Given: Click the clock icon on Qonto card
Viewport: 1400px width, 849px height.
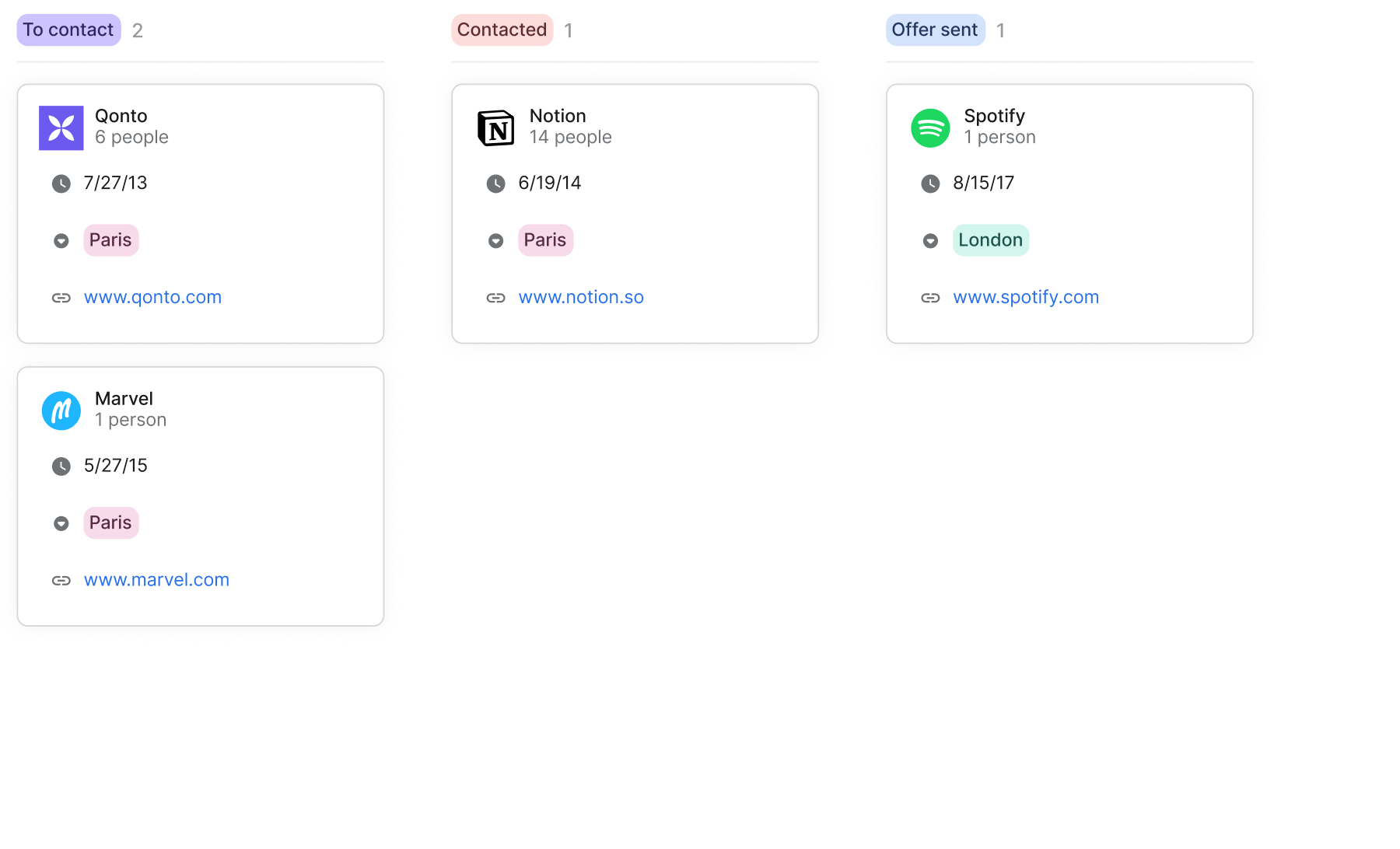Looking at the screenshot, I should (x=61, y=183).
